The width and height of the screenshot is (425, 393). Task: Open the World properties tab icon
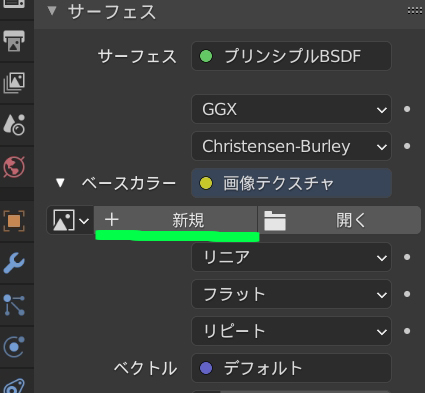coord(14,167)
